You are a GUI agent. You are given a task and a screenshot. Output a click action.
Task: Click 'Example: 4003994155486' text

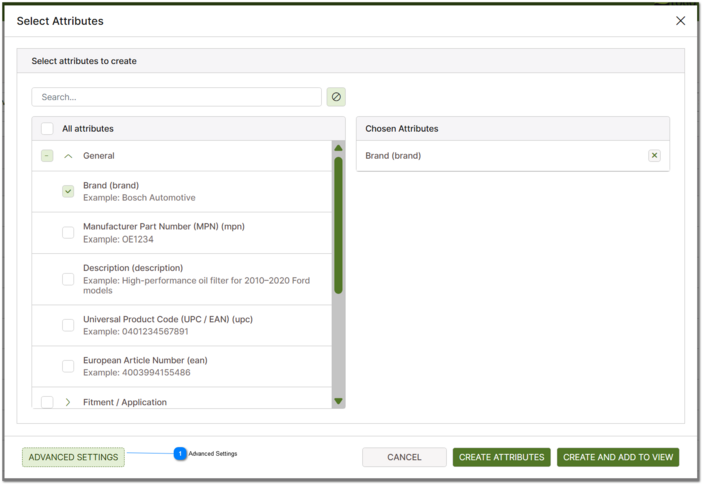coord(136,372)
